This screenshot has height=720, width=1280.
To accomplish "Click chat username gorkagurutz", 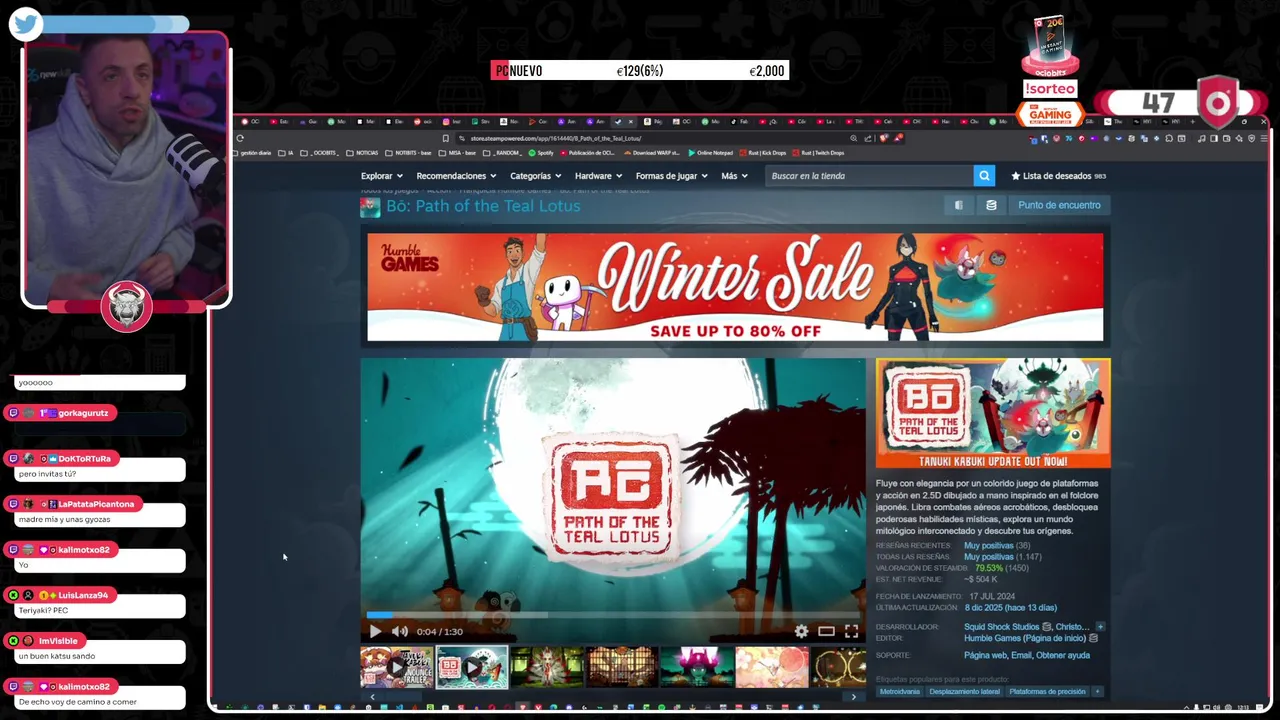I will (83, 413).
